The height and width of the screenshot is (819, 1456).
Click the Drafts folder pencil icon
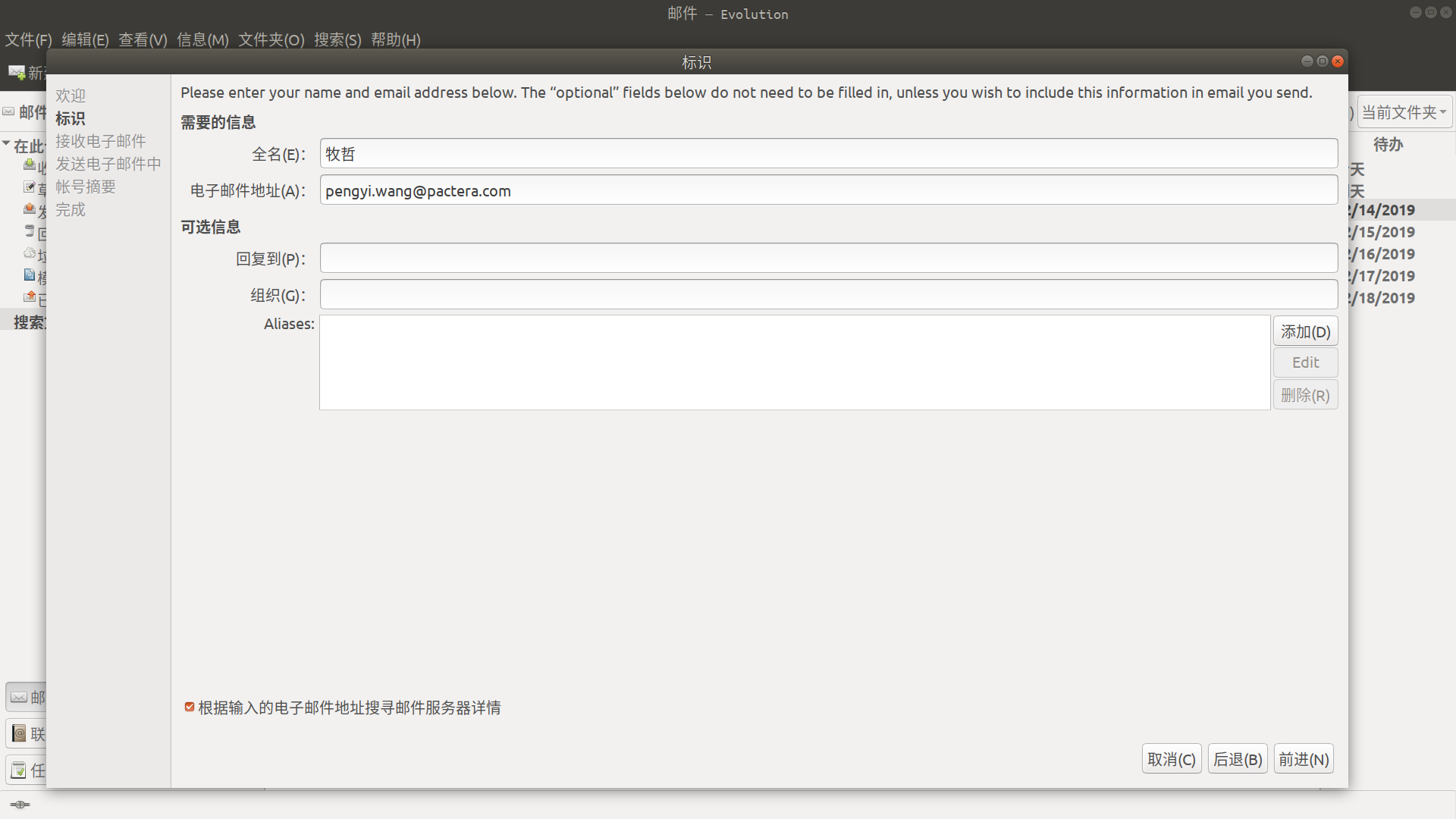tap(30, 187)
